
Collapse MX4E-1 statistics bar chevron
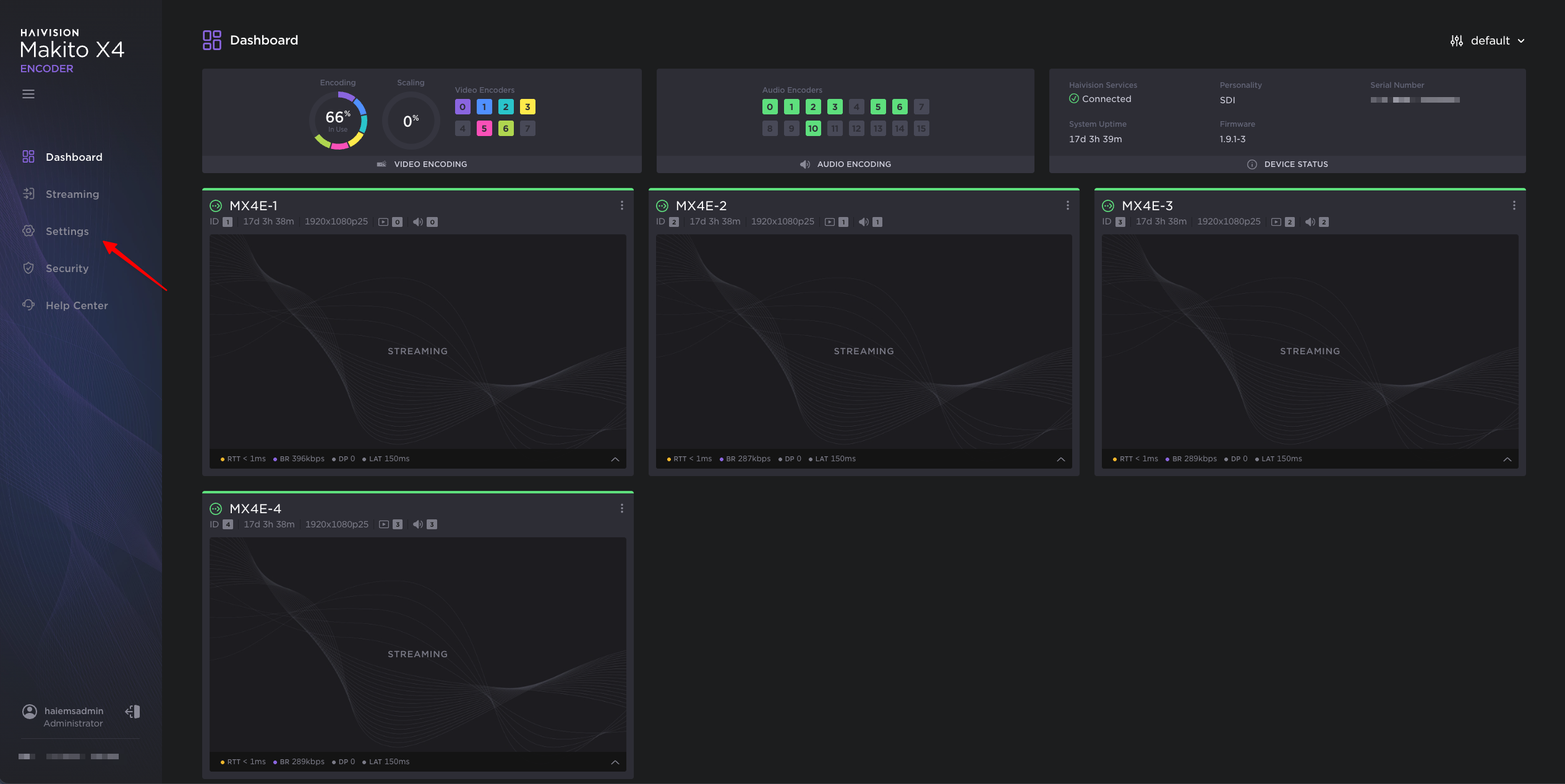point(615,459)
